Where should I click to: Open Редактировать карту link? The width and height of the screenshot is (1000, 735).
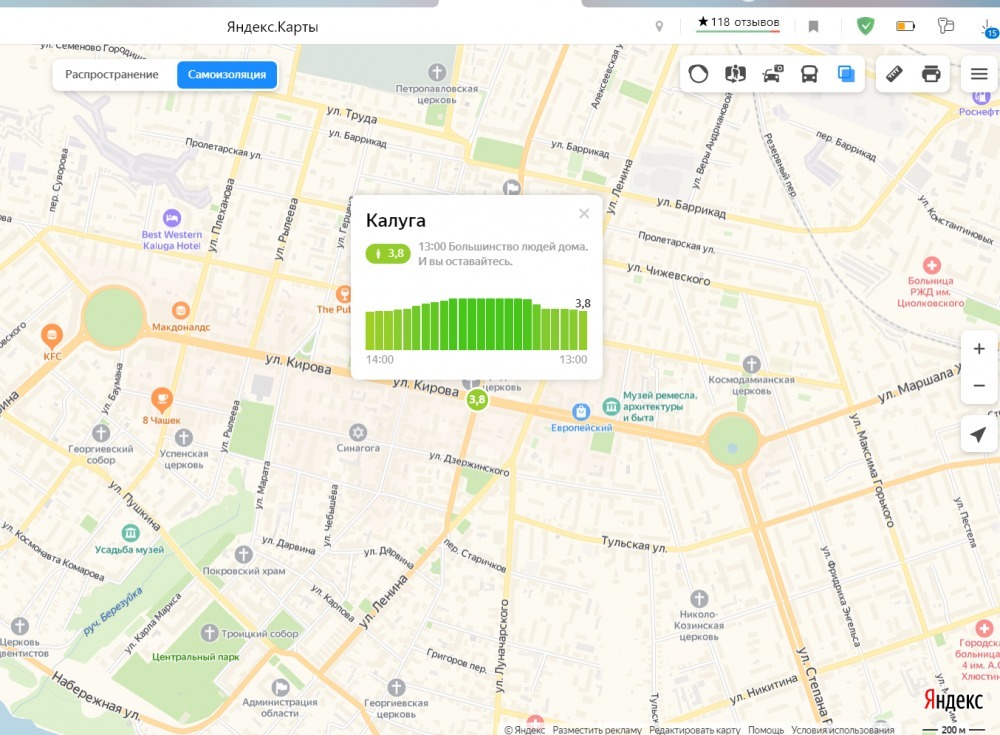(695, 730)
